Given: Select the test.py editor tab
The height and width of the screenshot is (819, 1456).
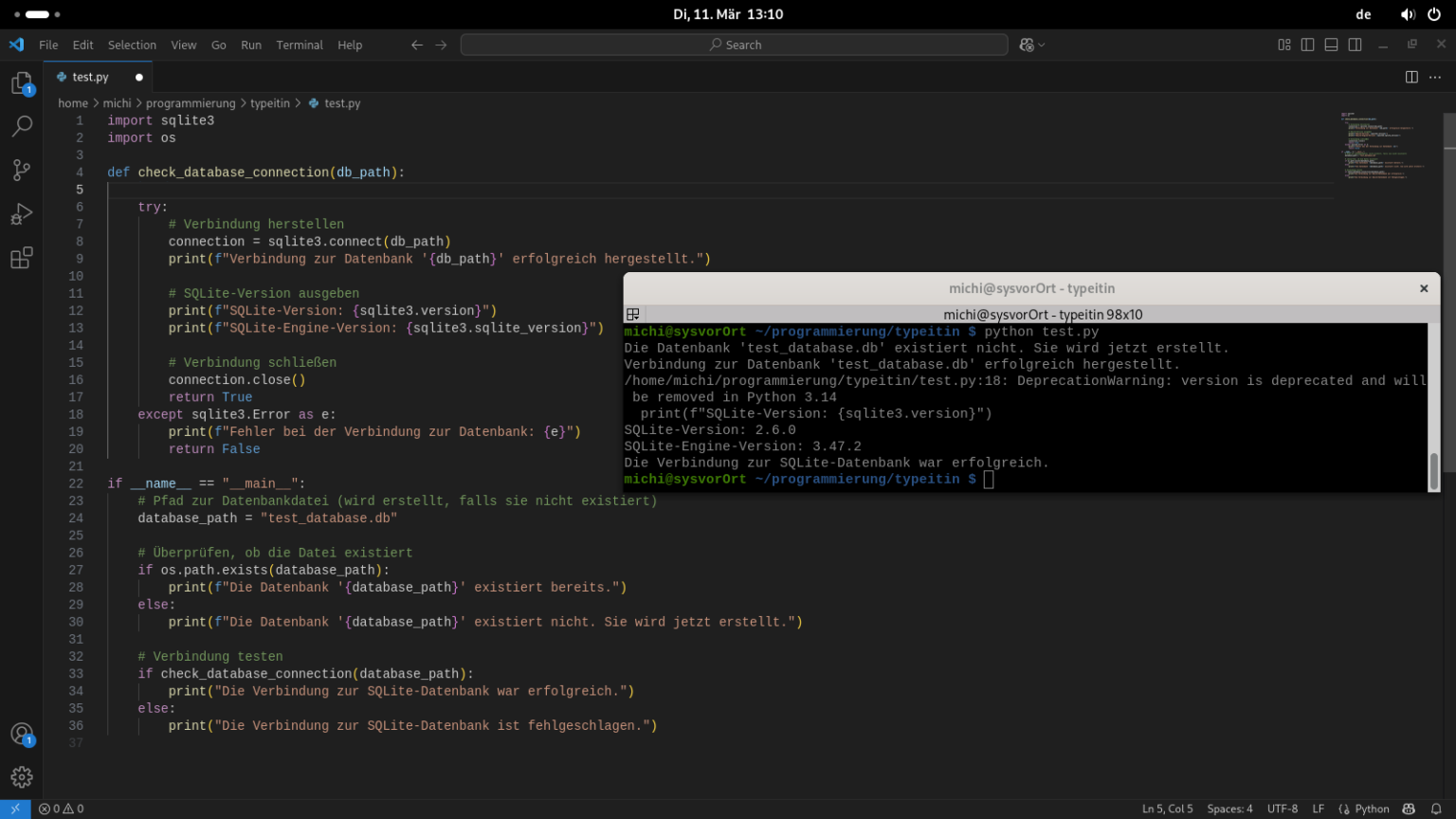Looking at the screenshot, I should [x=90, y=77].
